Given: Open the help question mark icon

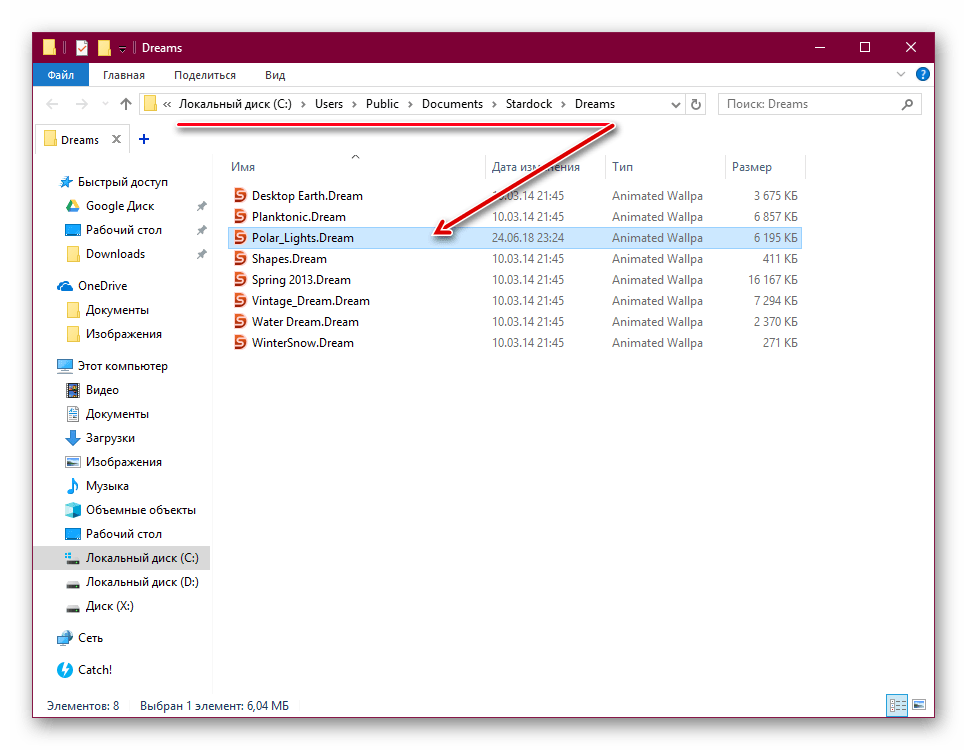Looking at the screenshot, I should click(923, 75).
